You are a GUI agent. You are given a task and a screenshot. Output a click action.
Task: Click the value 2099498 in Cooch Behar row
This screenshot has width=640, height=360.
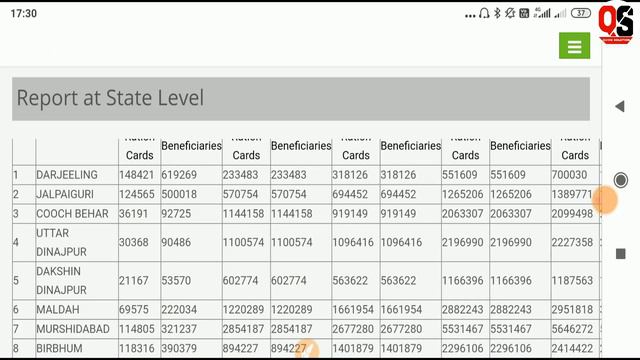(x=572, y=214)
